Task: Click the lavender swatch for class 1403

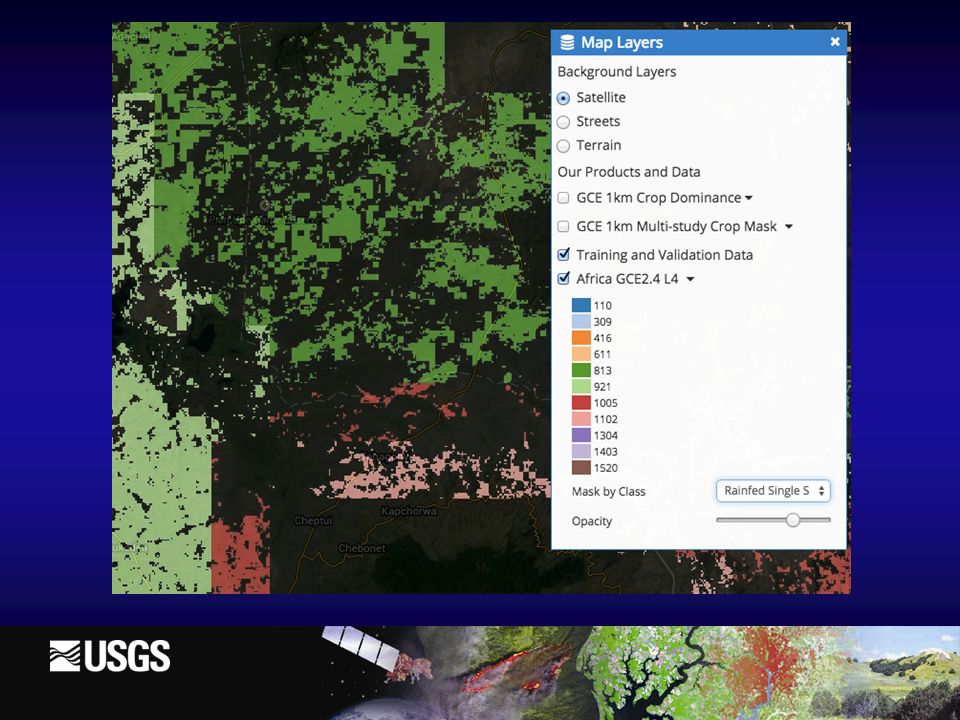Action: pyautogui.click(x=581, y=451)
